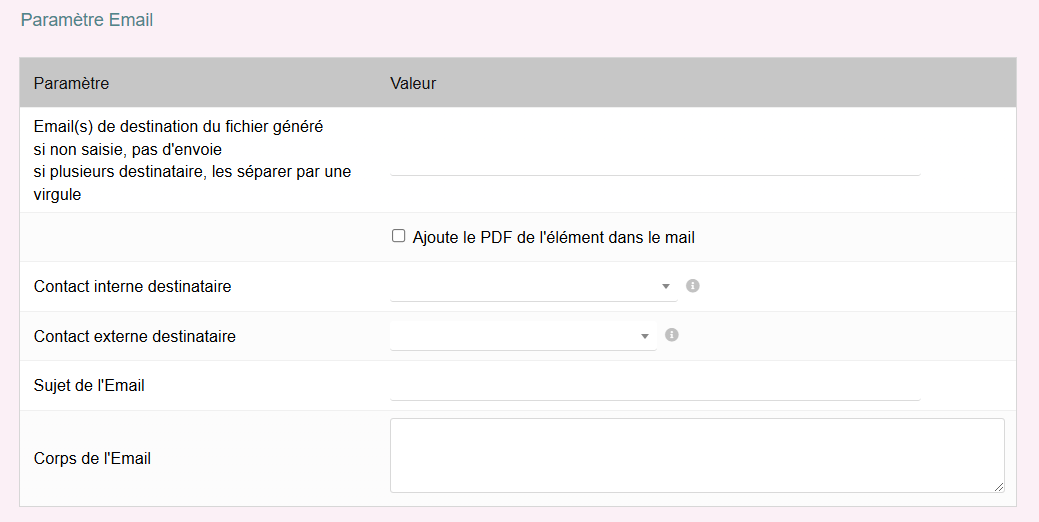Click info icon beside Contact externe destinataire

click(672, 335)
